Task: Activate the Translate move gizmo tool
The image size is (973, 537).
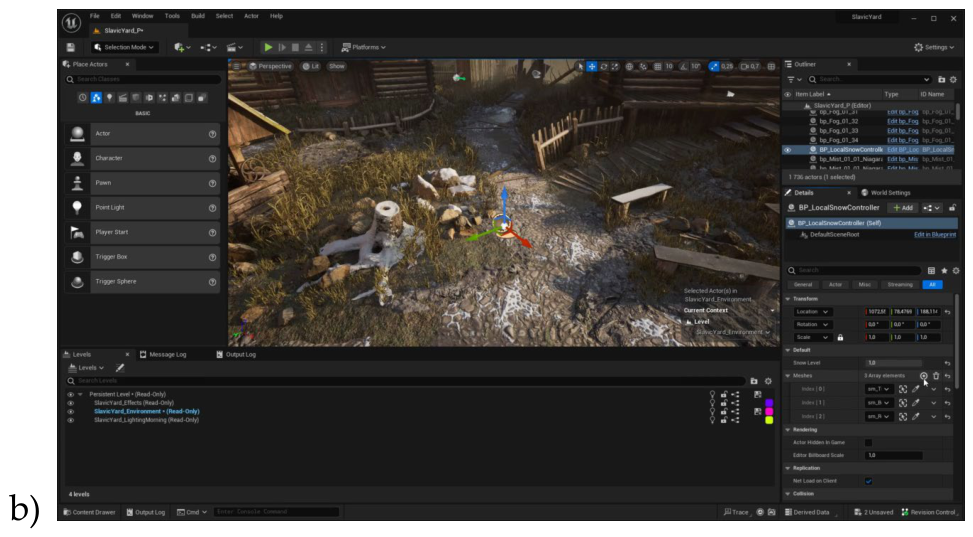Action: pyautogui.click(x=592, y=66)
